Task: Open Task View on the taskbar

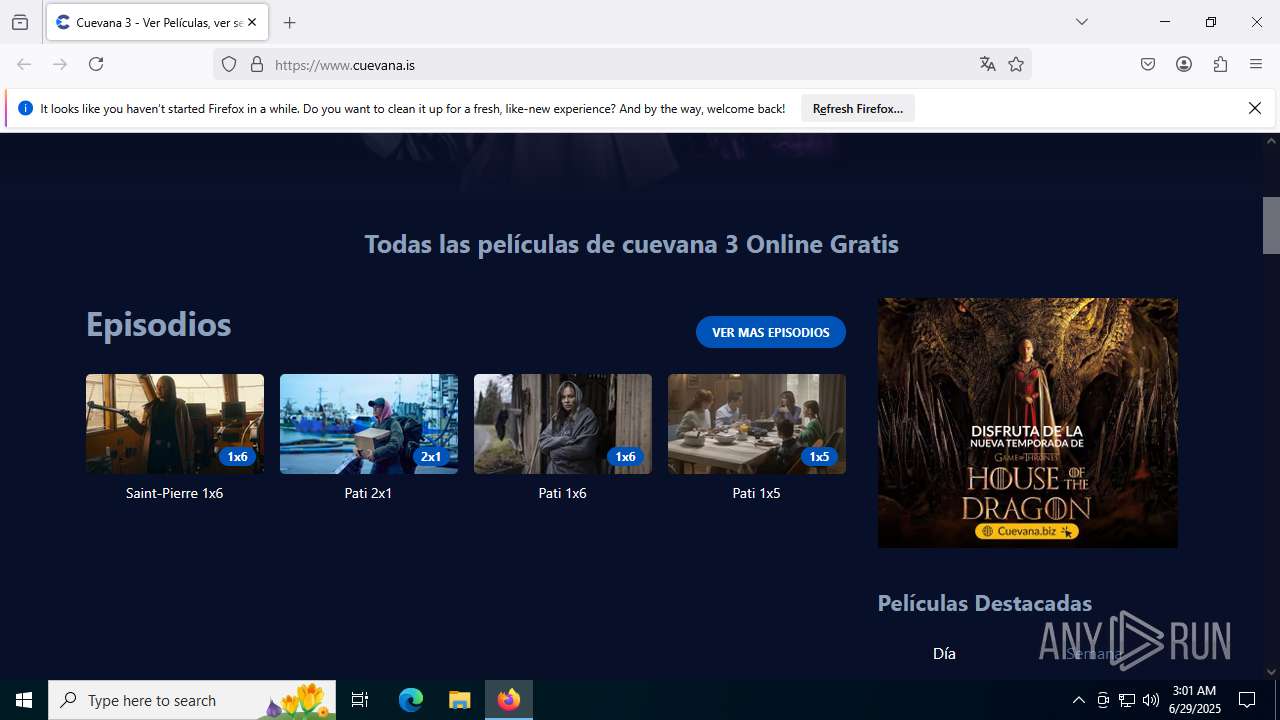Action: pyautogui.click(x=360, y=700)
